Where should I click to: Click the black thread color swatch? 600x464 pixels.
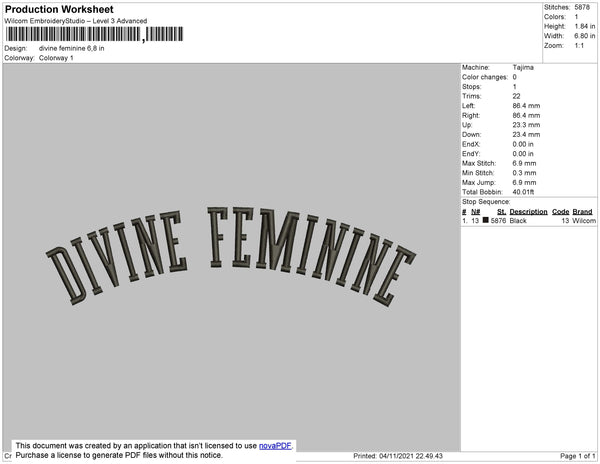coord(486,221)
